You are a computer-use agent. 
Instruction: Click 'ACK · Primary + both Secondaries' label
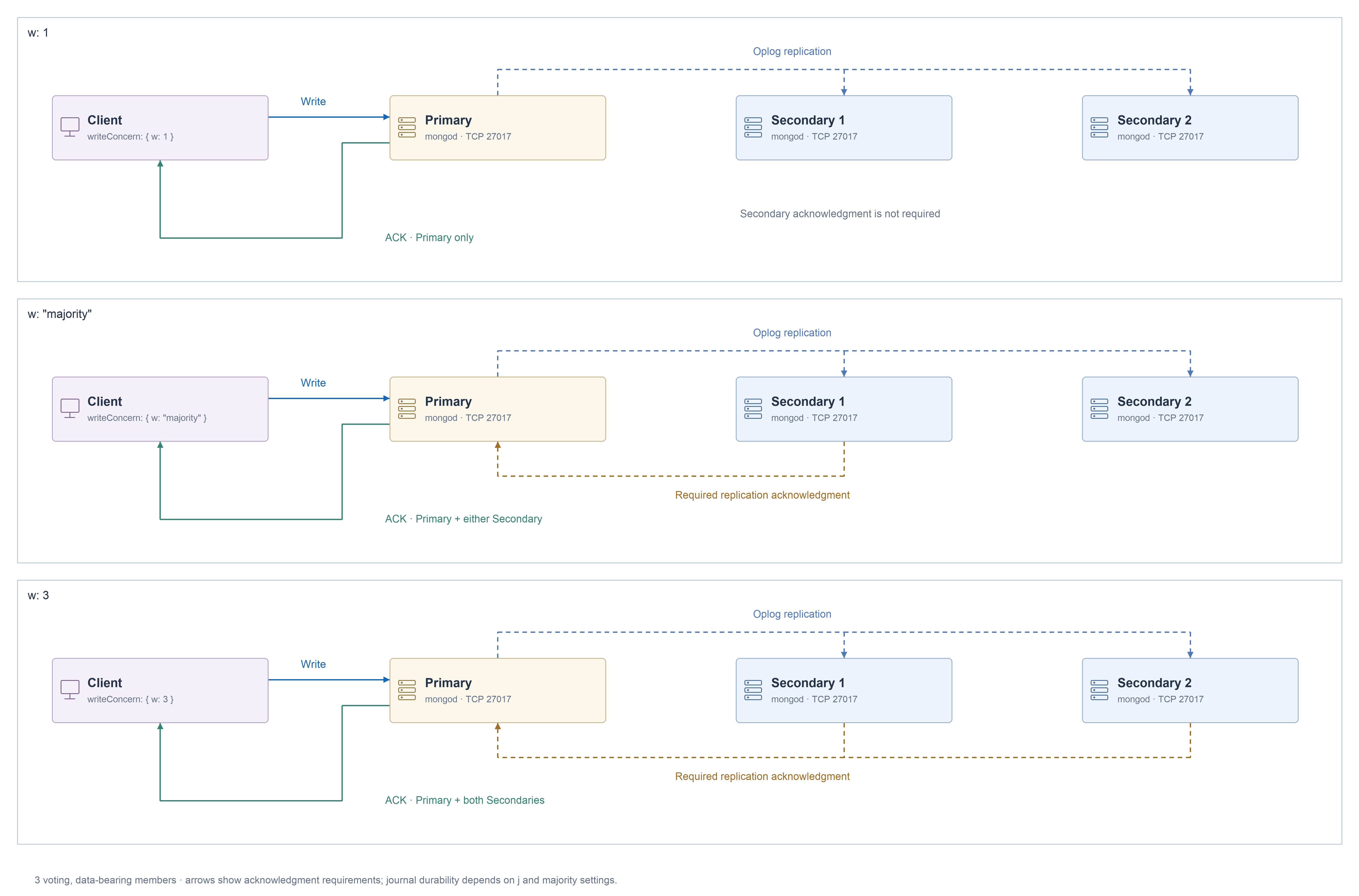point(464,800)
